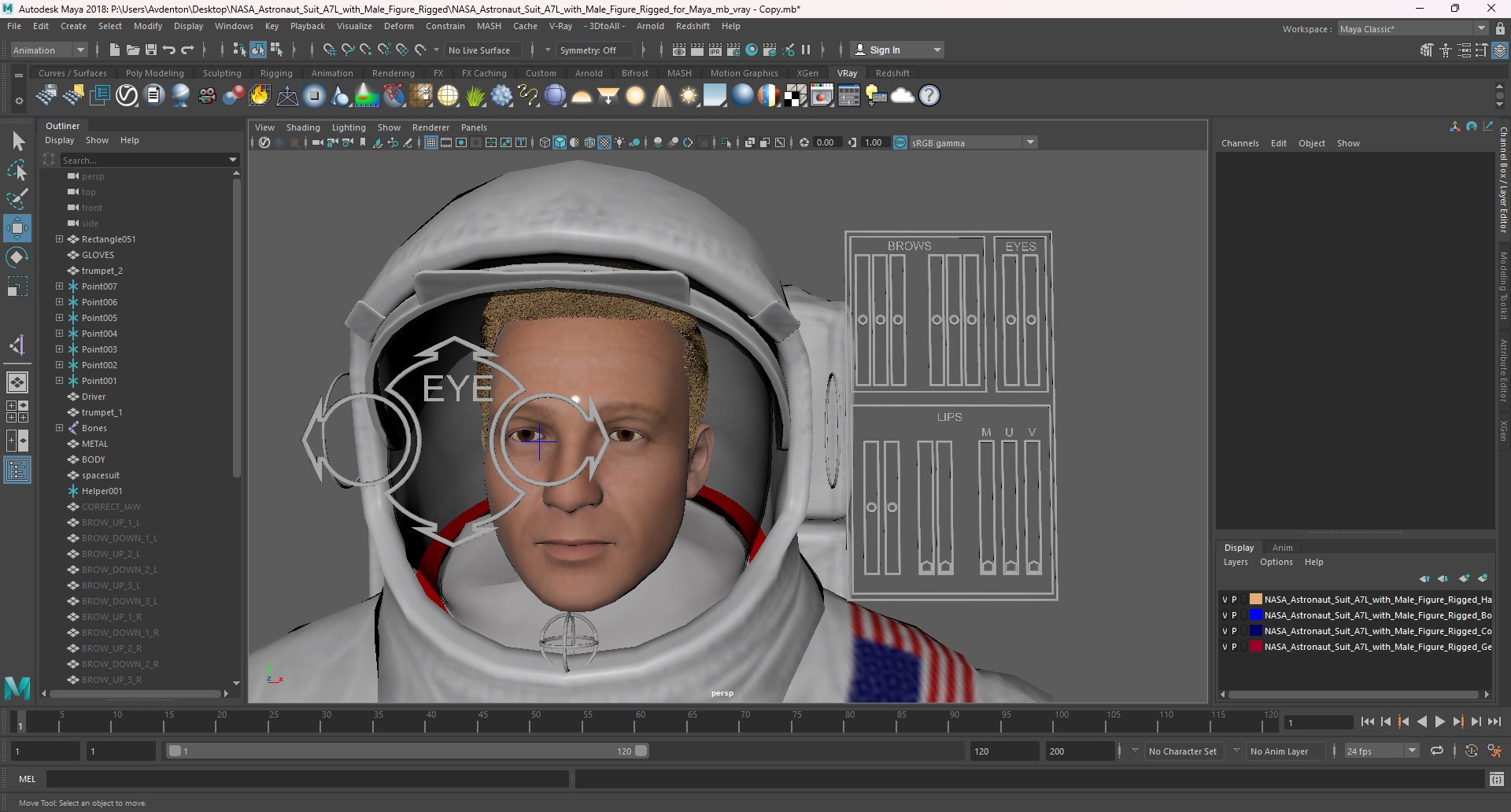Click move layer up icon
Viewport: 1511px width, 812px height.
[1424, 578]
